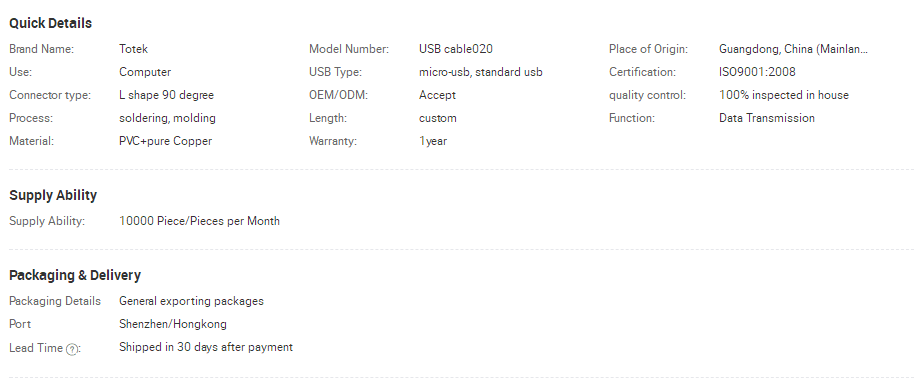Click the Quick Details heading

(51, 23)
